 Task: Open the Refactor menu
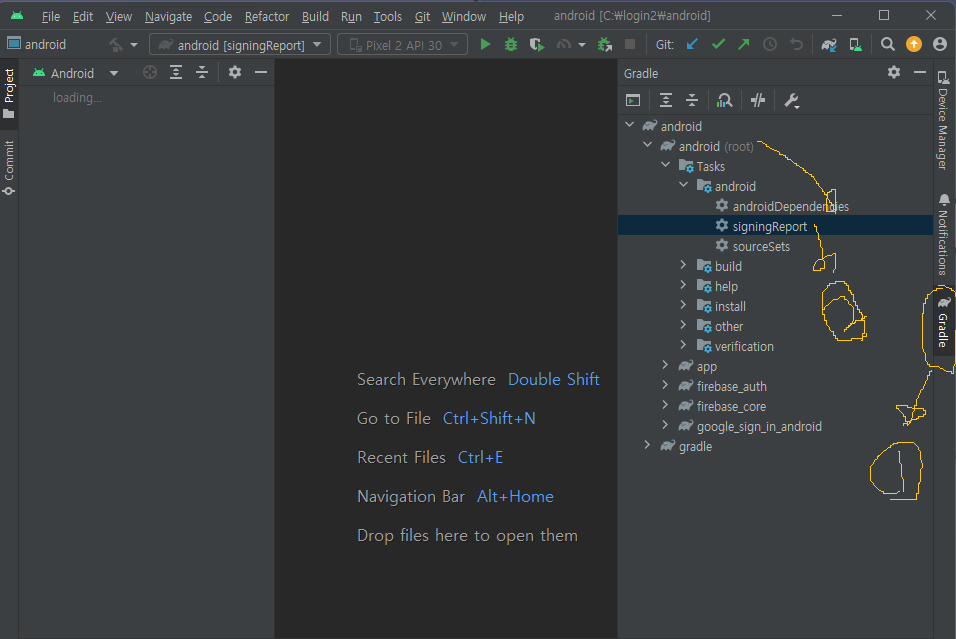(266, 16)
